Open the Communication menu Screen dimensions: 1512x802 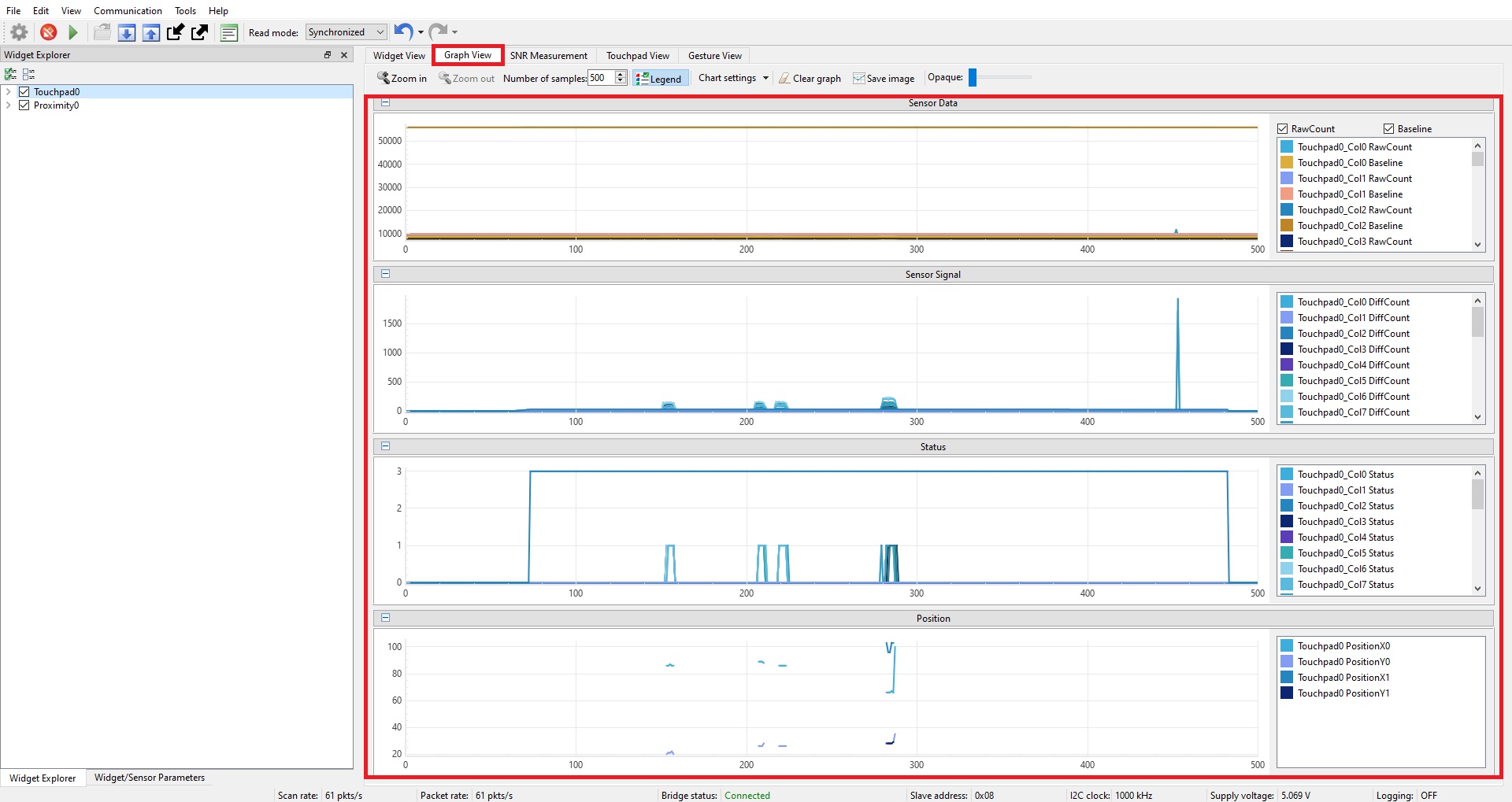[128, 10]
